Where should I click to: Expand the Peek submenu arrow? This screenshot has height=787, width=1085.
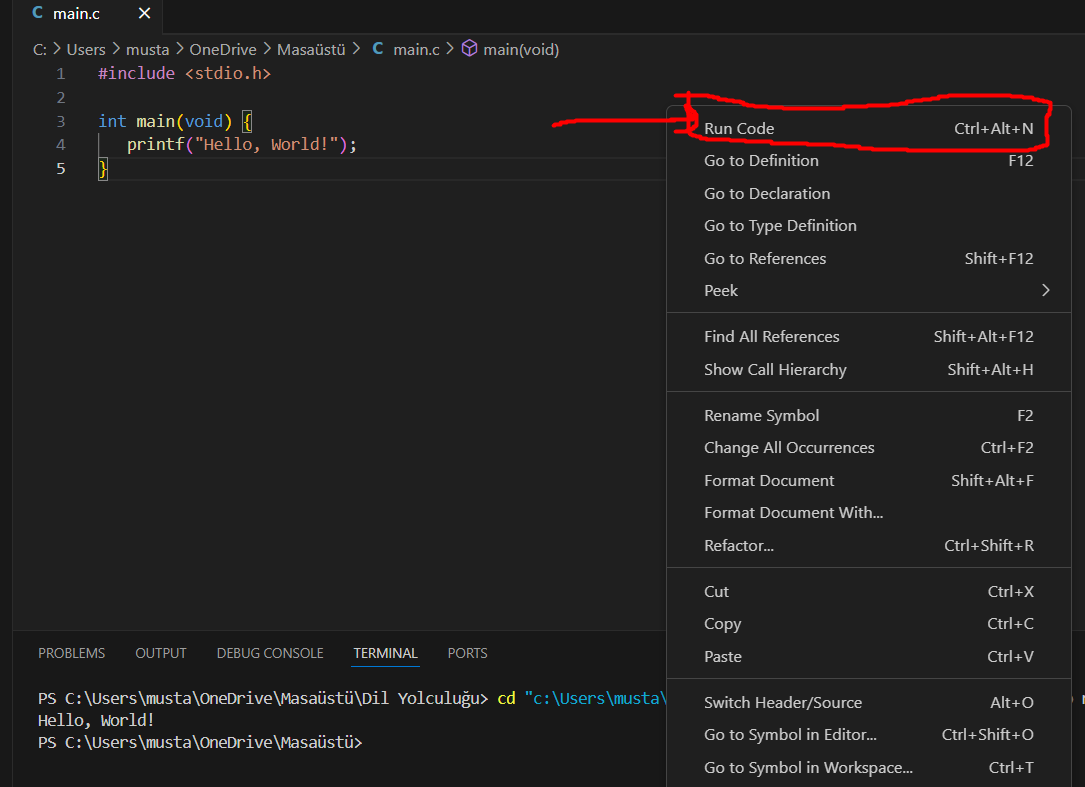coord(1046,291)
